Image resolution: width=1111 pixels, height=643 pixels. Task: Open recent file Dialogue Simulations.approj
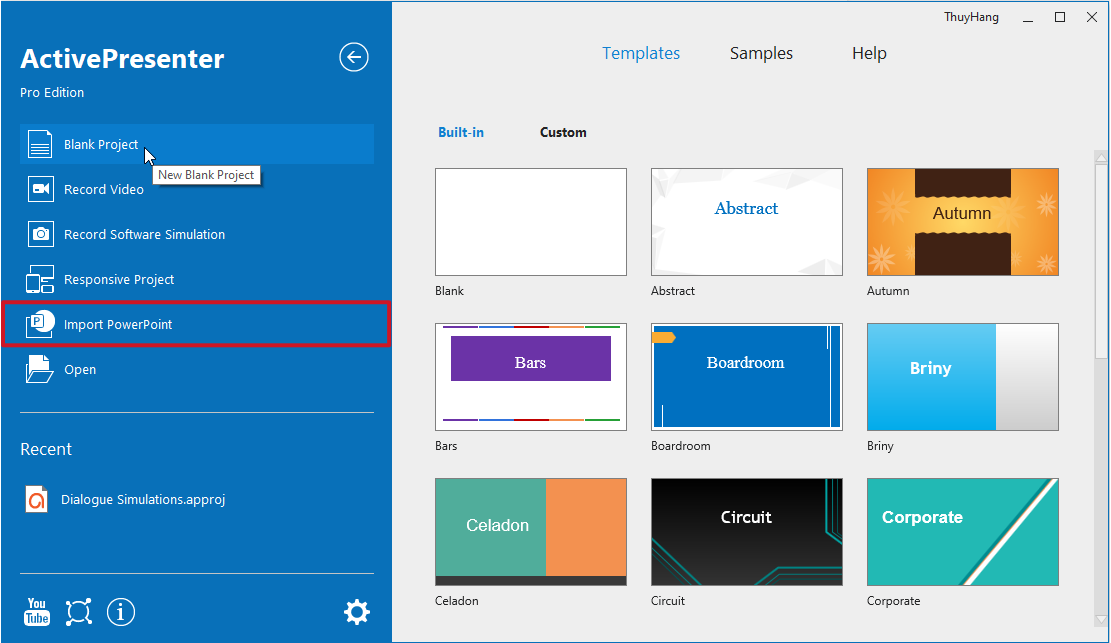pyautogui.click(x=143, y=499)
